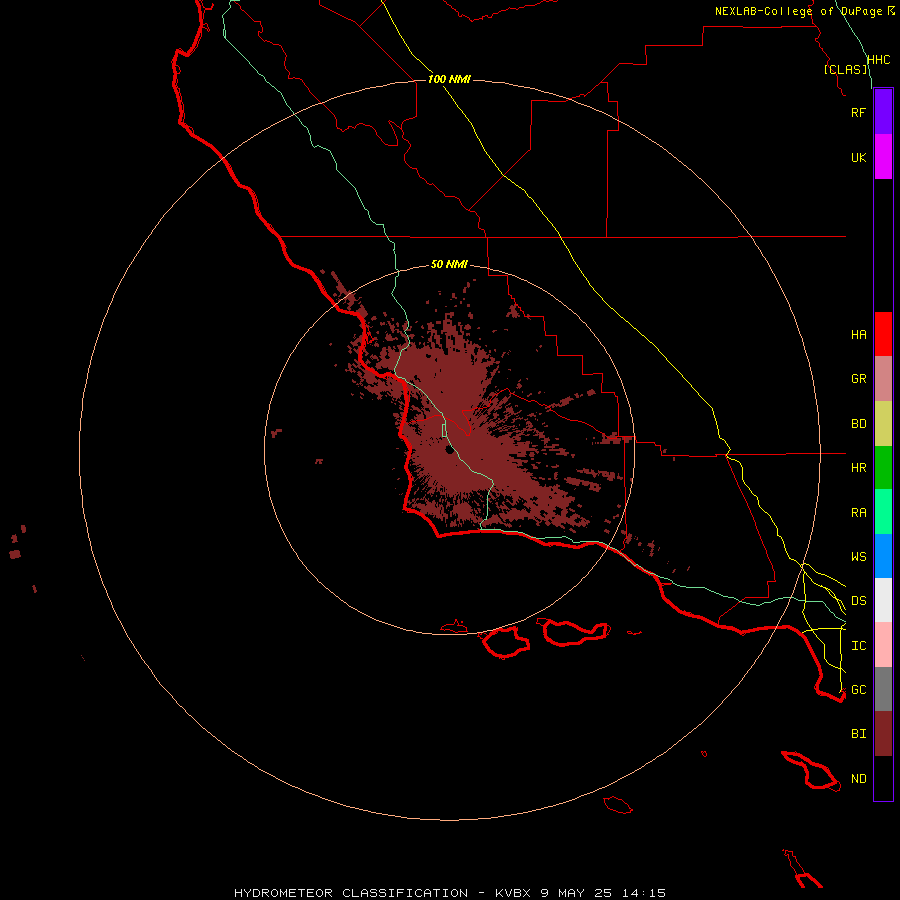Select the "BD" legend label
900x900 pixels.
coord(858,424)
